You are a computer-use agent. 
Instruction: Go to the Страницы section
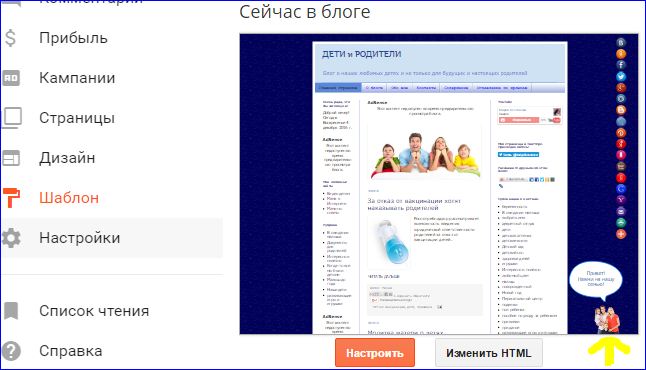point(77,118)
